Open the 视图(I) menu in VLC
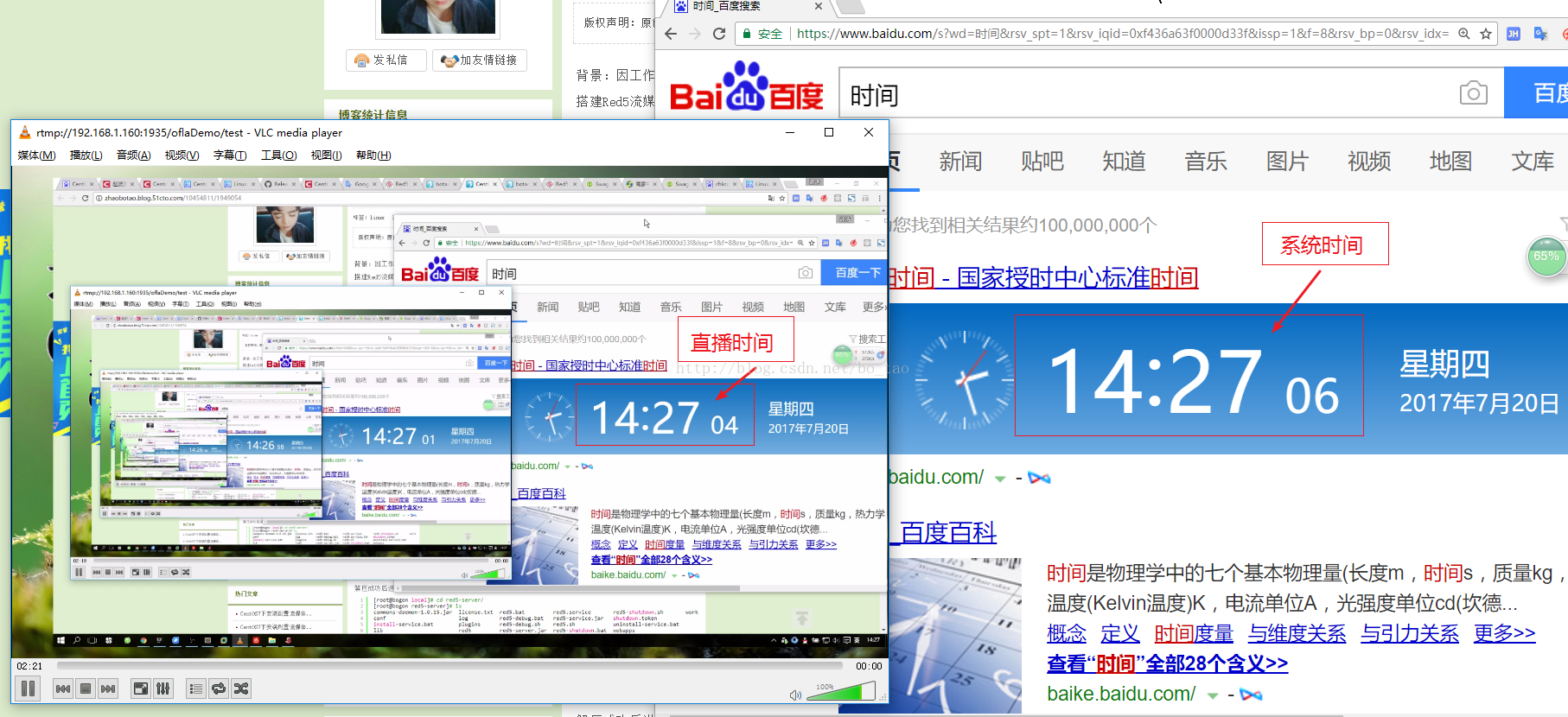1568x717 pixels. point(326,155)
